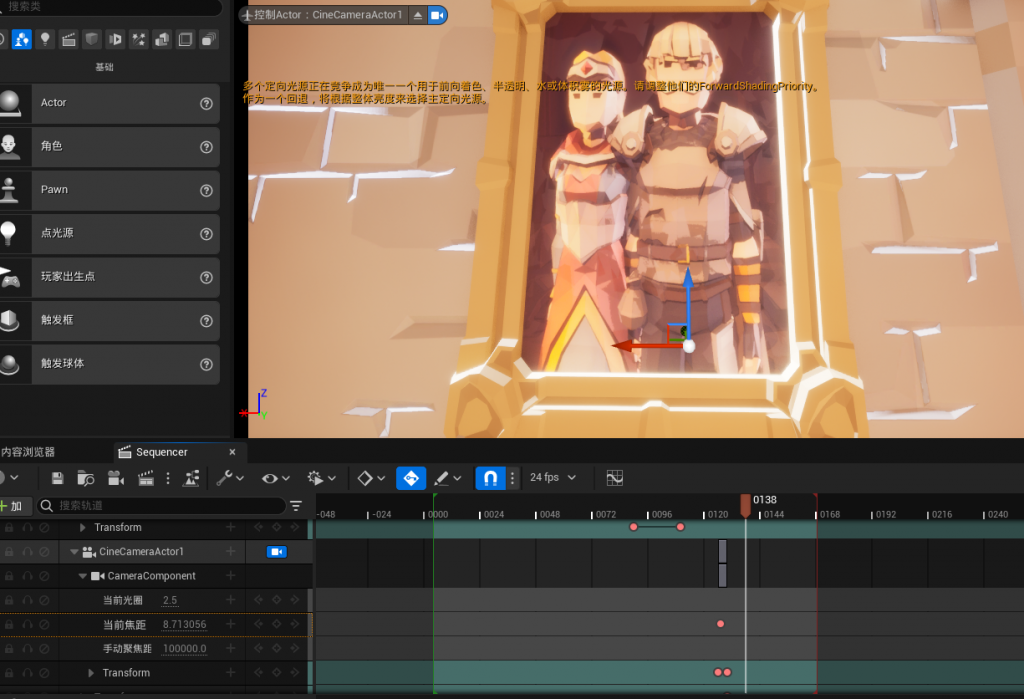Lock the CameraComponent track
Viewport: 1024px width, 699px height.
pyautogui.click(x=9, y=576)
